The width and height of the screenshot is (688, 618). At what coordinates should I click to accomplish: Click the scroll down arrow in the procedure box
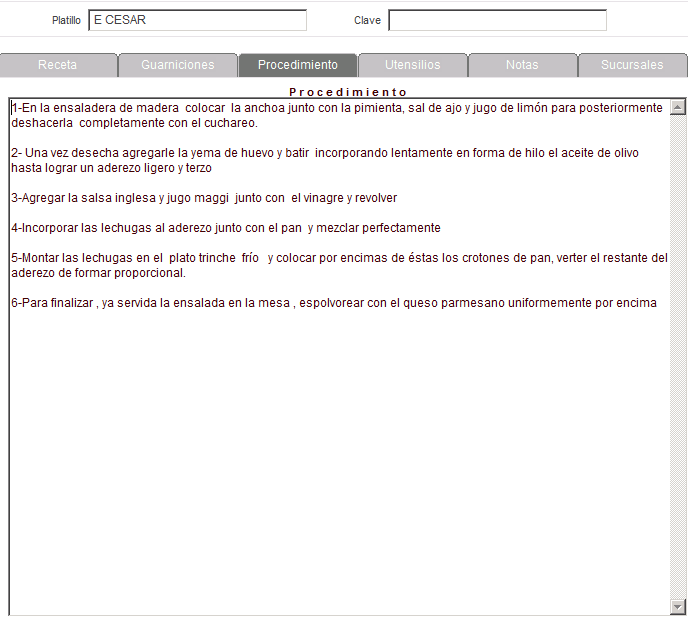coord(677,607)
